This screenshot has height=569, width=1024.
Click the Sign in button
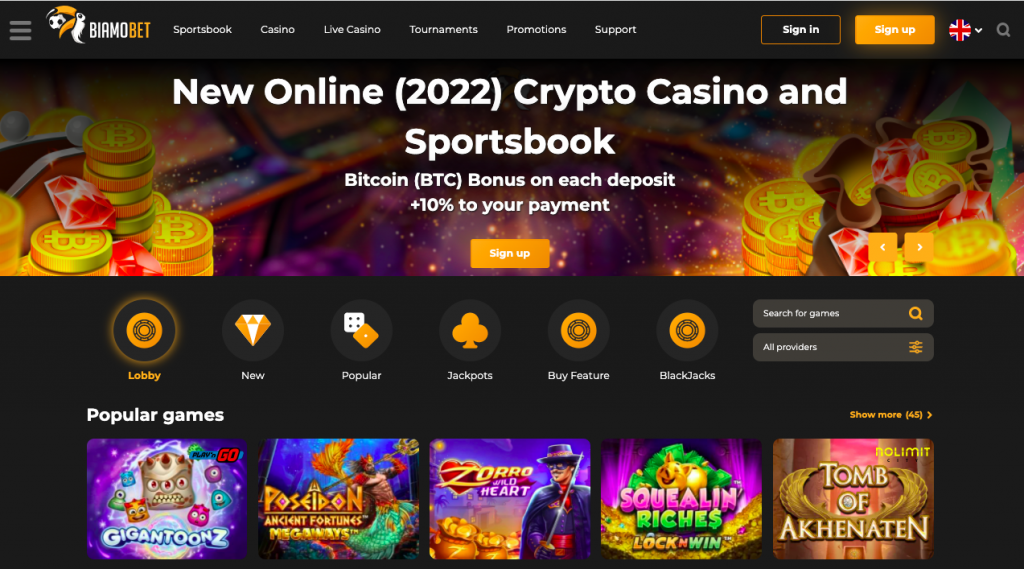pyautogui.click(x=801, y=29)
